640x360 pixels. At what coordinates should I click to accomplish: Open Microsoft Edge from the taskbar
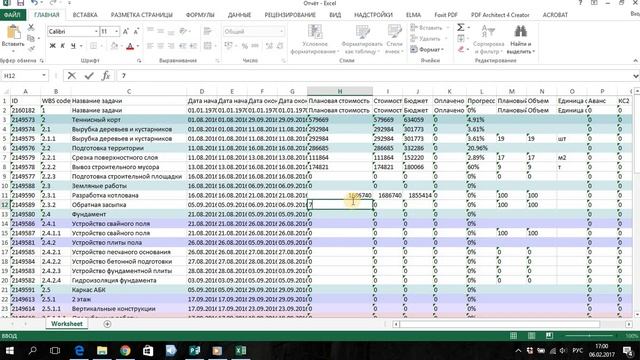[79, 351]
